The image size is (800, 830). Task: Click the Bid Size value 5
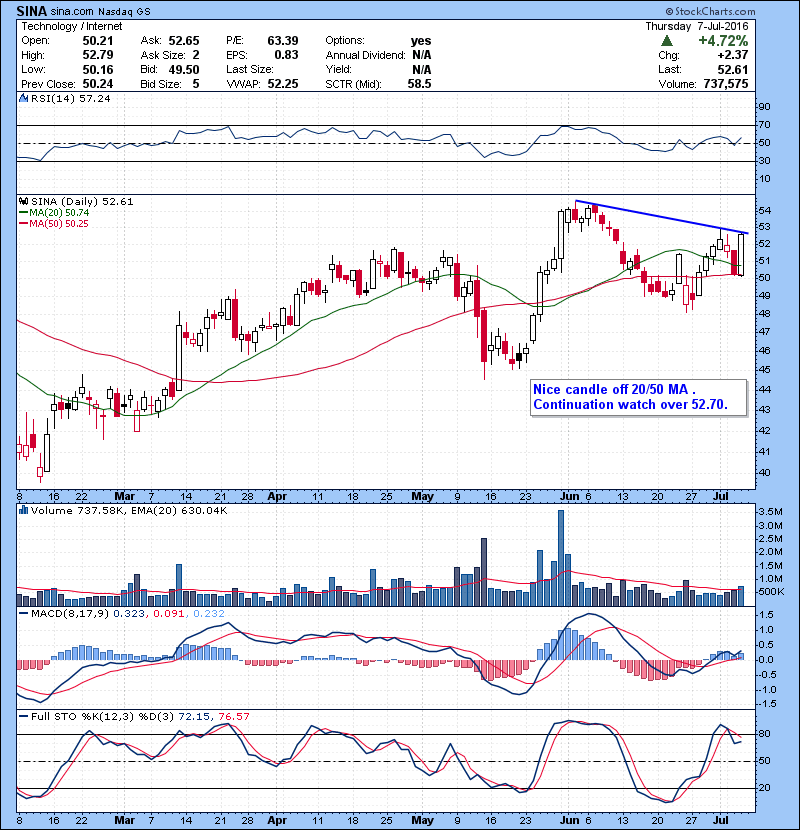point(196,84)
